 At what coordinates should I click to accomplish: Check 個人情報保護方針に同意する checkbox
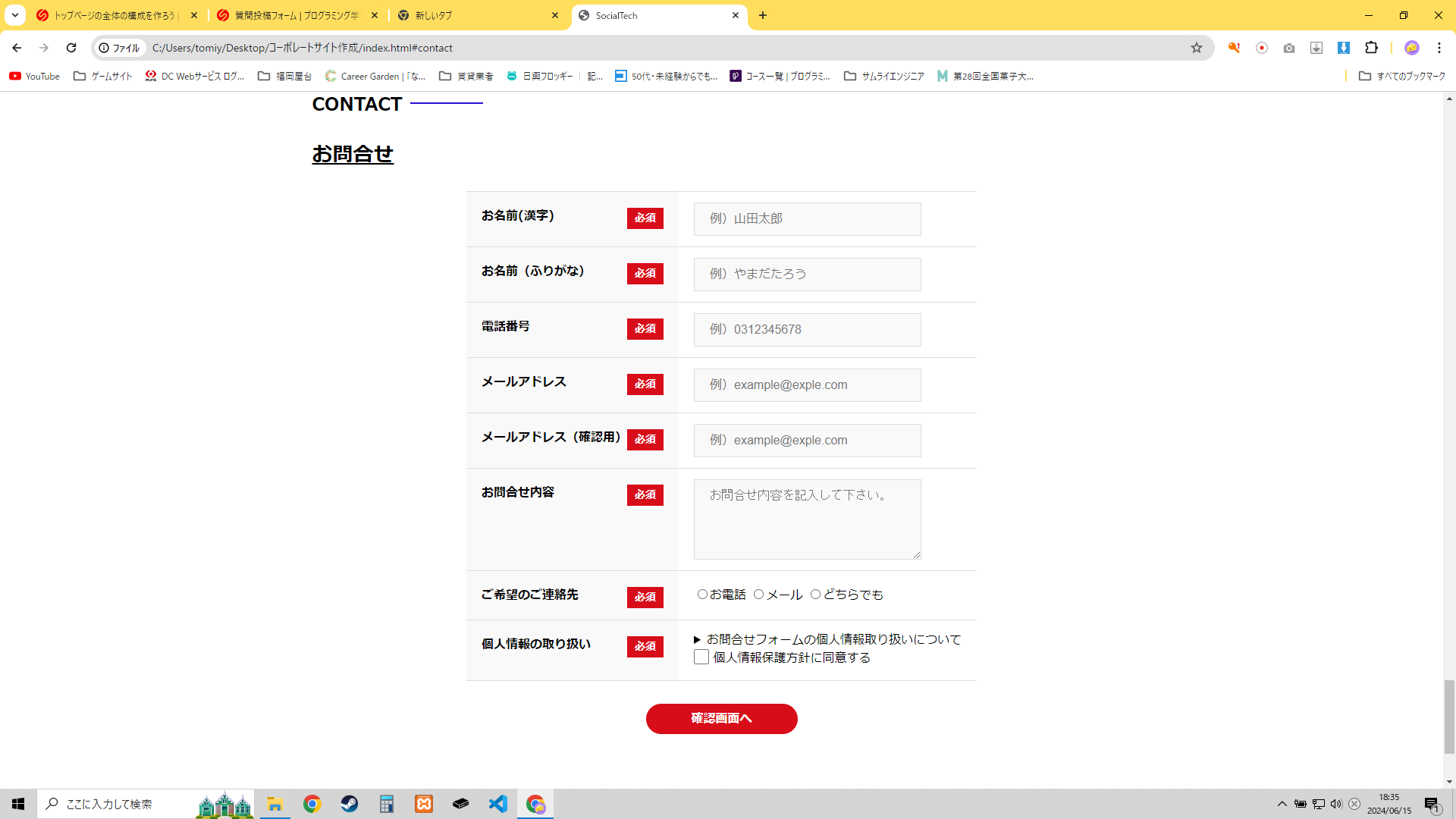pos(701,657)
